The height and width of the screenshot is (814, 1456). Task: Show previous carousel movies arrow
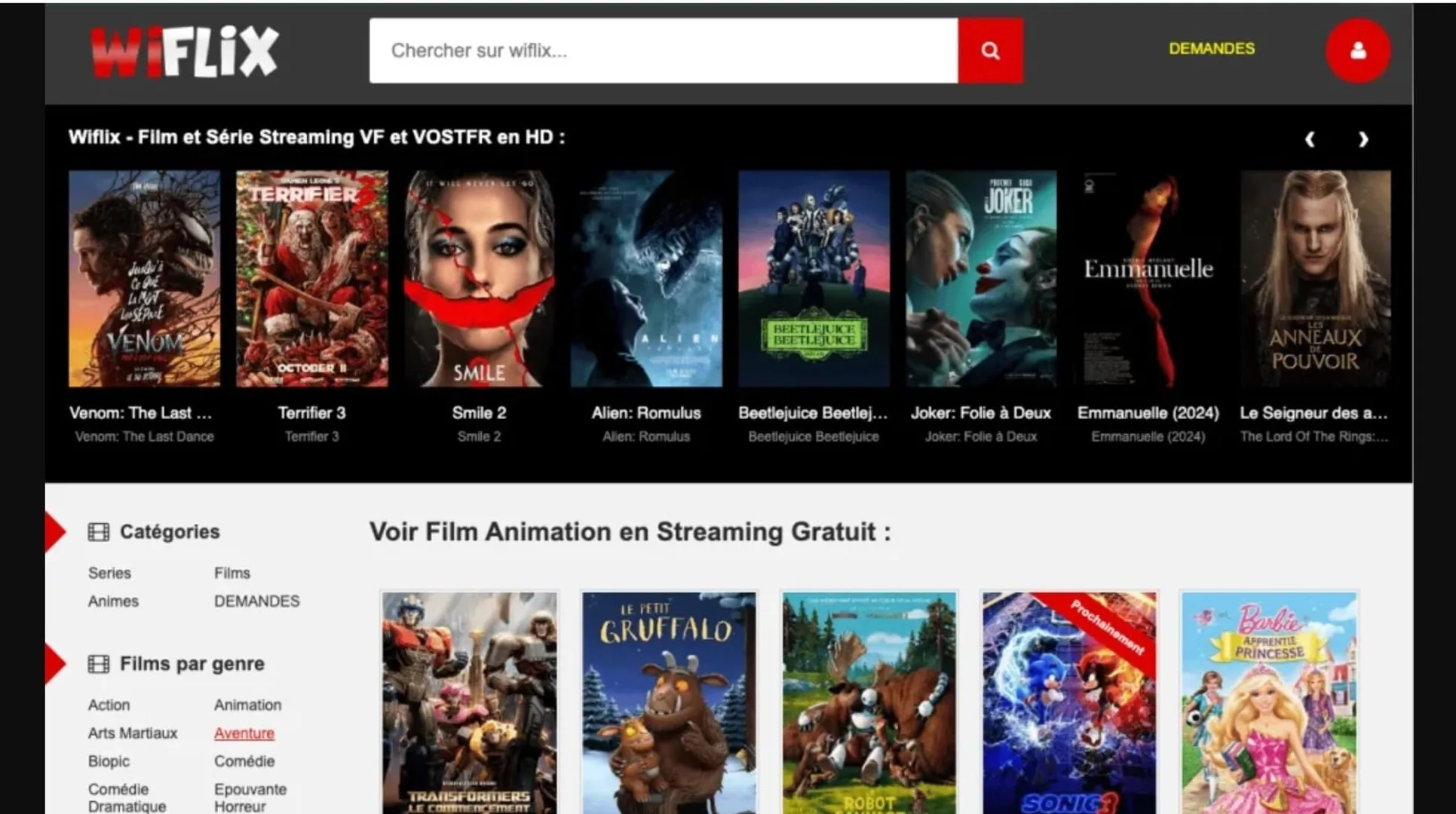click(1310, 139)
